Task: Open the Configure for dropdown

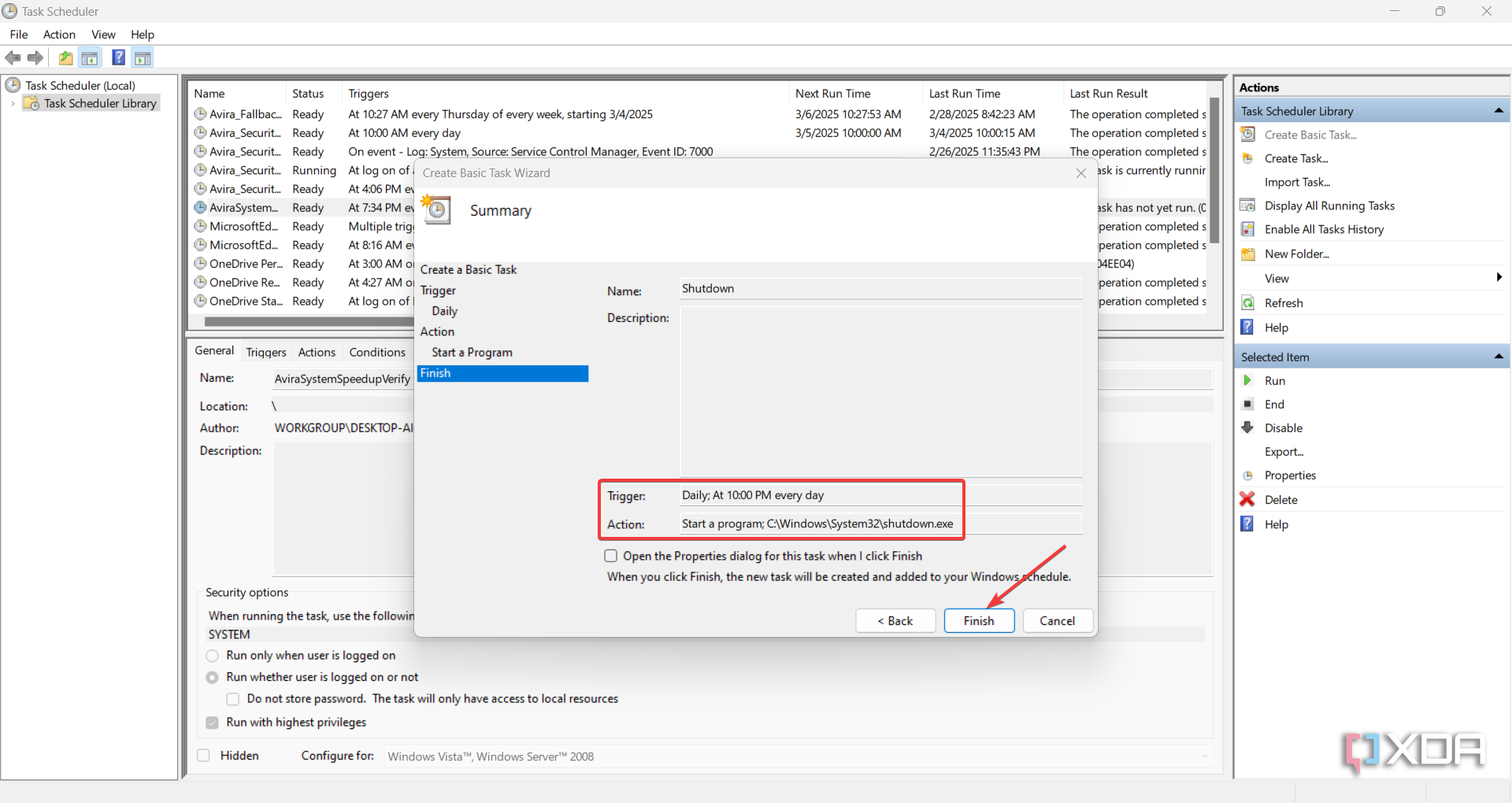Action: [x=799, y=757]
